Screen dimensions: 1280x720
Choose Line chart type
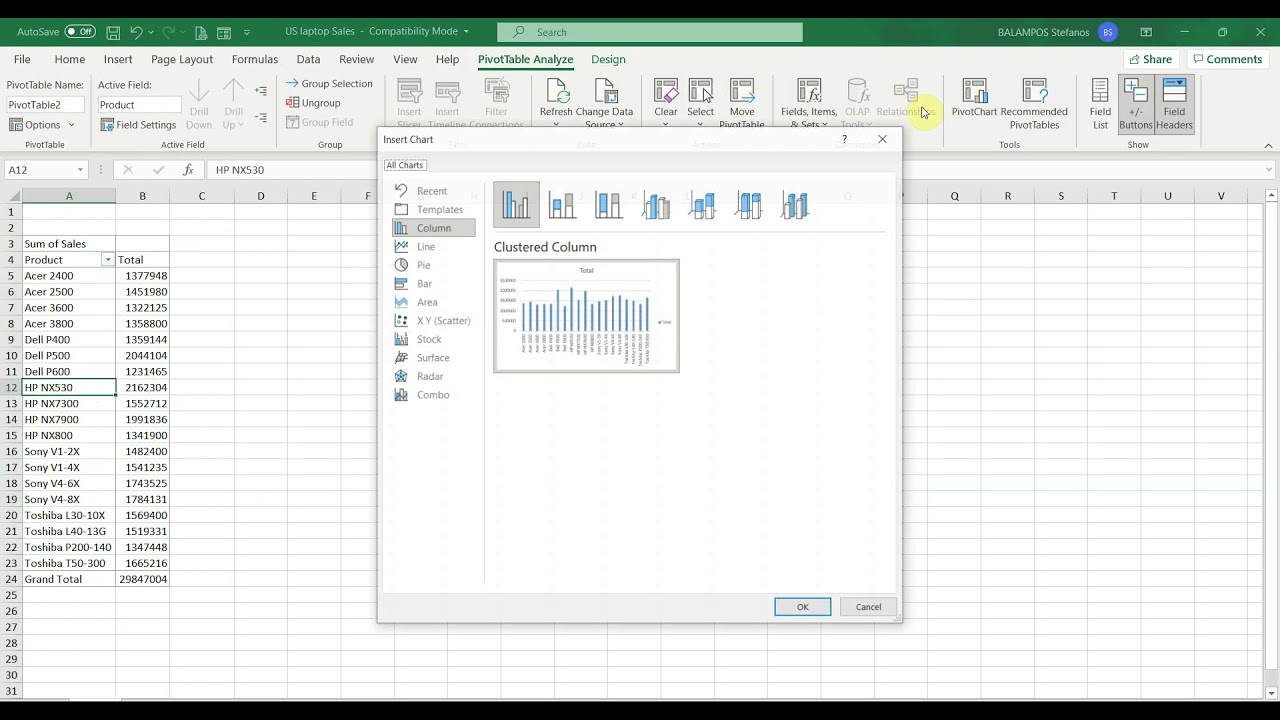pos(426,247)
